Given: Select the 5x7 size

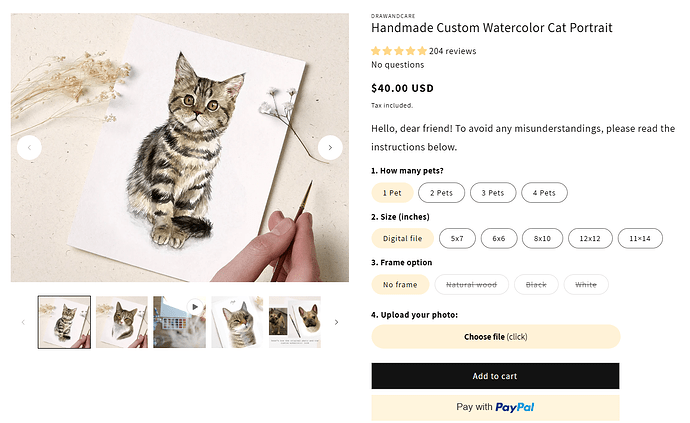Looking at the screenshot, I should point(457,239).
